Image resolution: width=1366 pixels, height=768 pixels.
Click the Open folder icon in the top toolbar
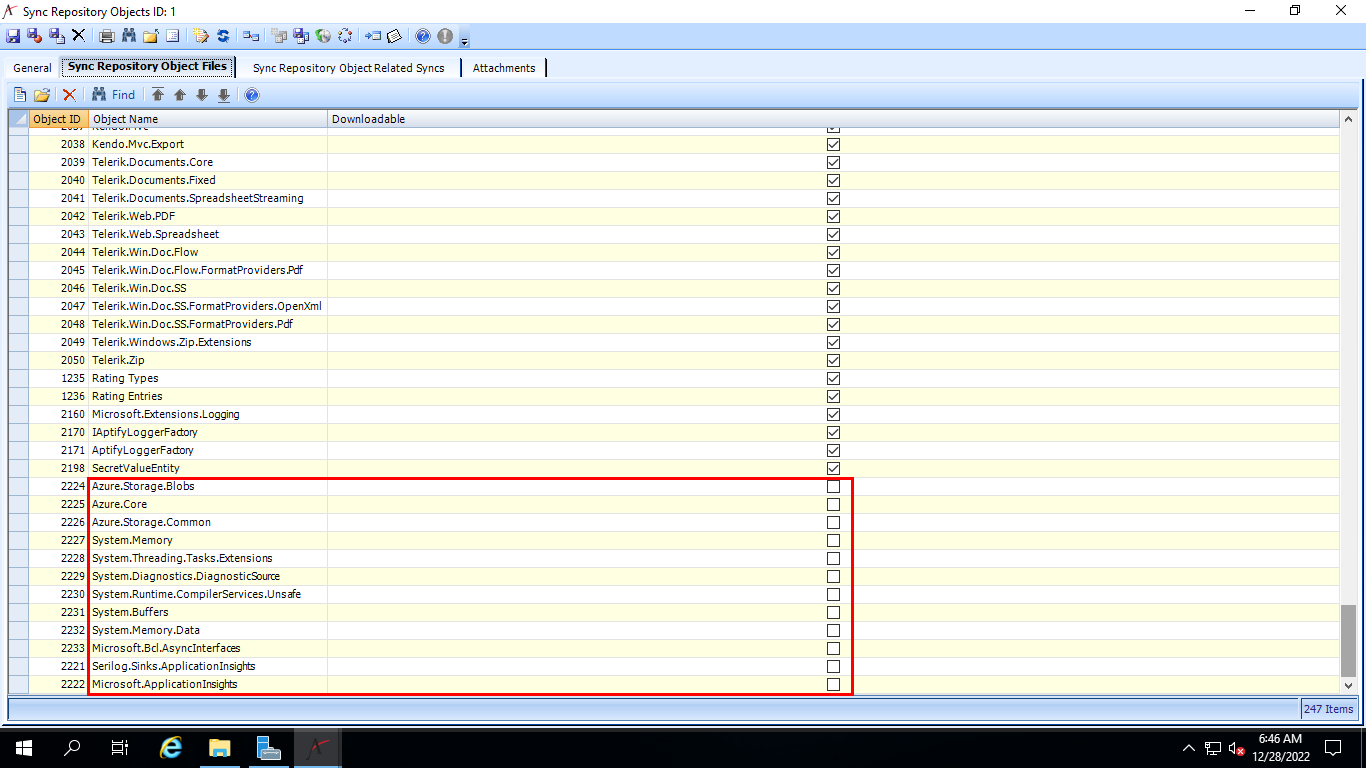pyautogui.click(x=151, y=36)
